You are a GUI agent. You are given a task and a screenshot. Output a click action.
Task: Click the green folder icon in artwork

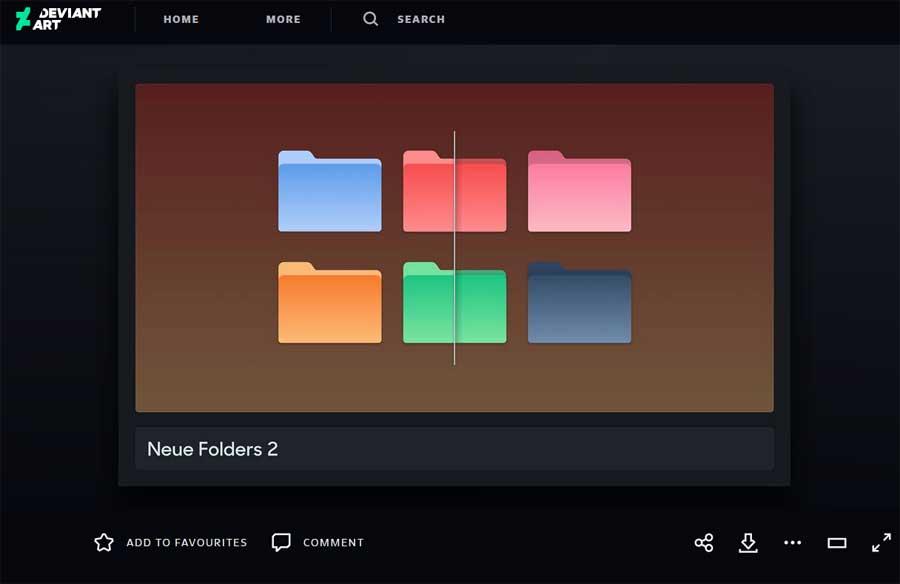(455, 303)
